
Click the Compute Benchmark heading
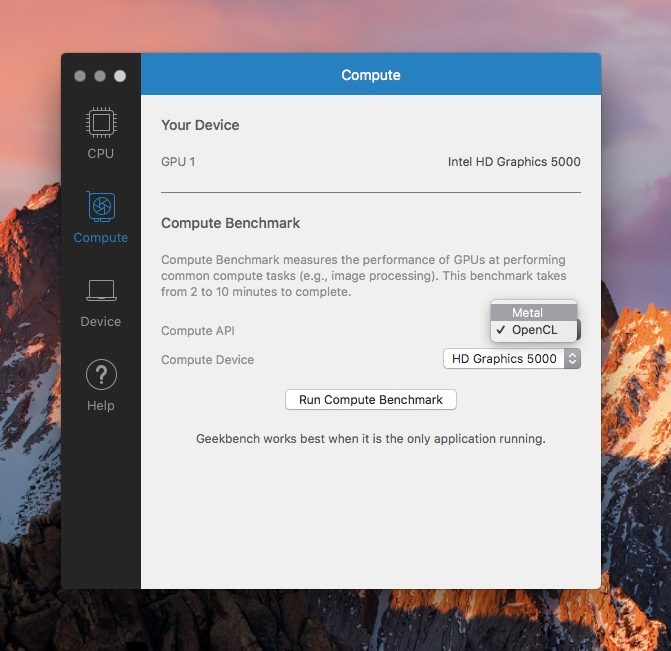click(230, 223)
